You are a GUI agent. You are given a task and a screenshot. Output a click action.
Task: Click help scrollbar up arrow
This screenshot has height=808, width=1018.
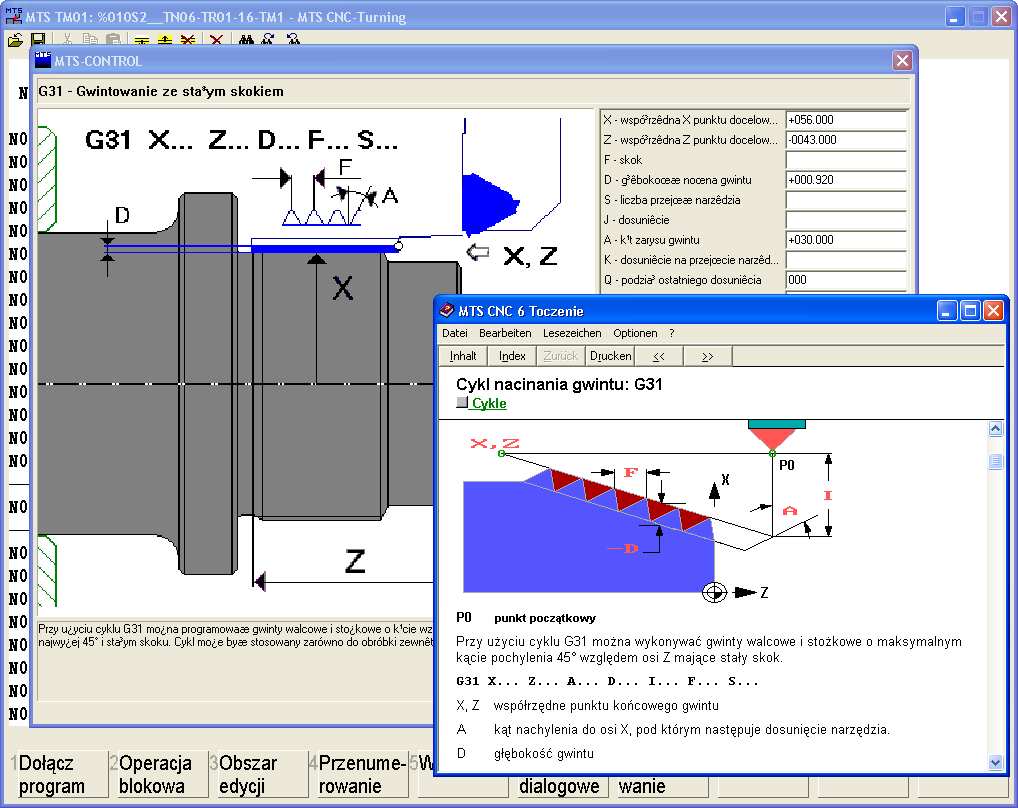coord(995,428)
